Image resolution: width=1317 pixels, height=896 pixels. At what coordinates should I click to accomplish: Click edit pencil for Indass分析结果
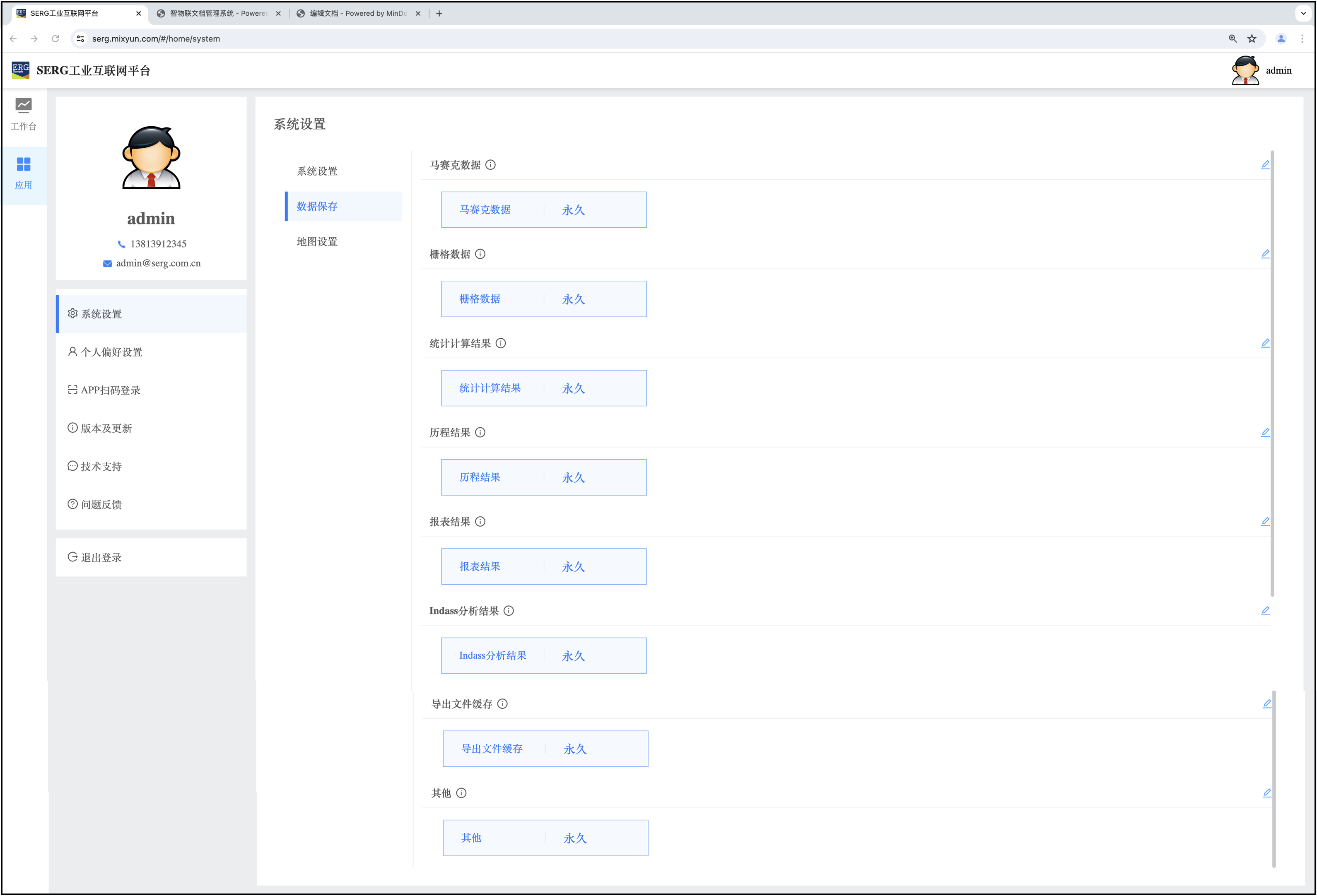tap(1265, 610)
